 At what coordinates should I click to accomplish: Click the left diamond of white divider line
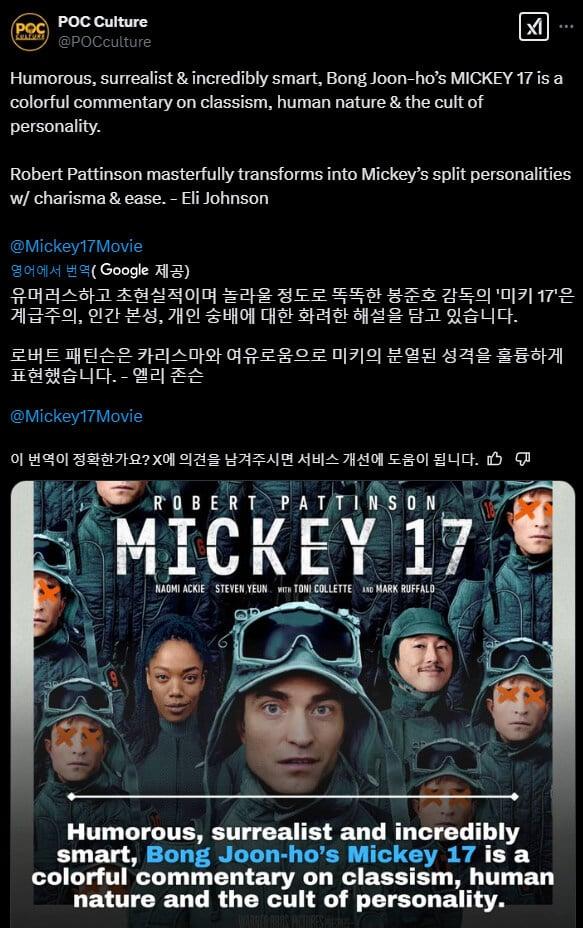[71, 797]
